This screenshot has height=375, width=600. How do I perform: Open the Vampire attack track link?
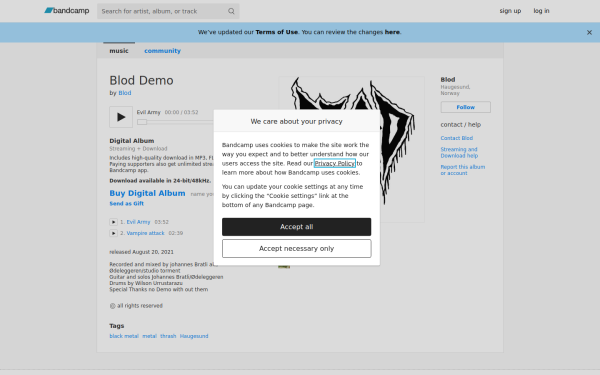[x=145, y=233]
